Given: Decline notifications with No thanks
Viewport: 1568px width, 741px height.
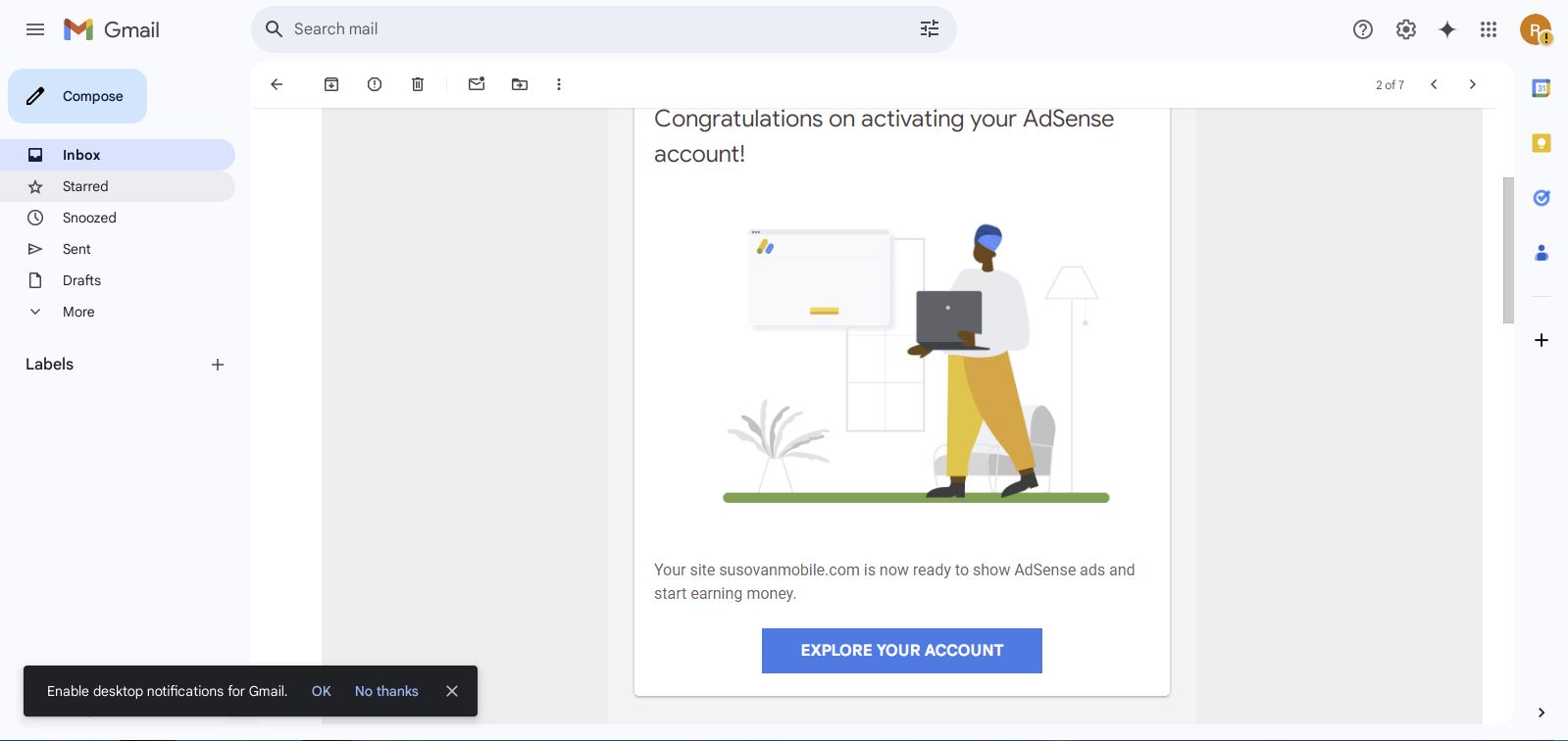Looking at the screenshot, I should pyautogui.click(x=386, y=691).
